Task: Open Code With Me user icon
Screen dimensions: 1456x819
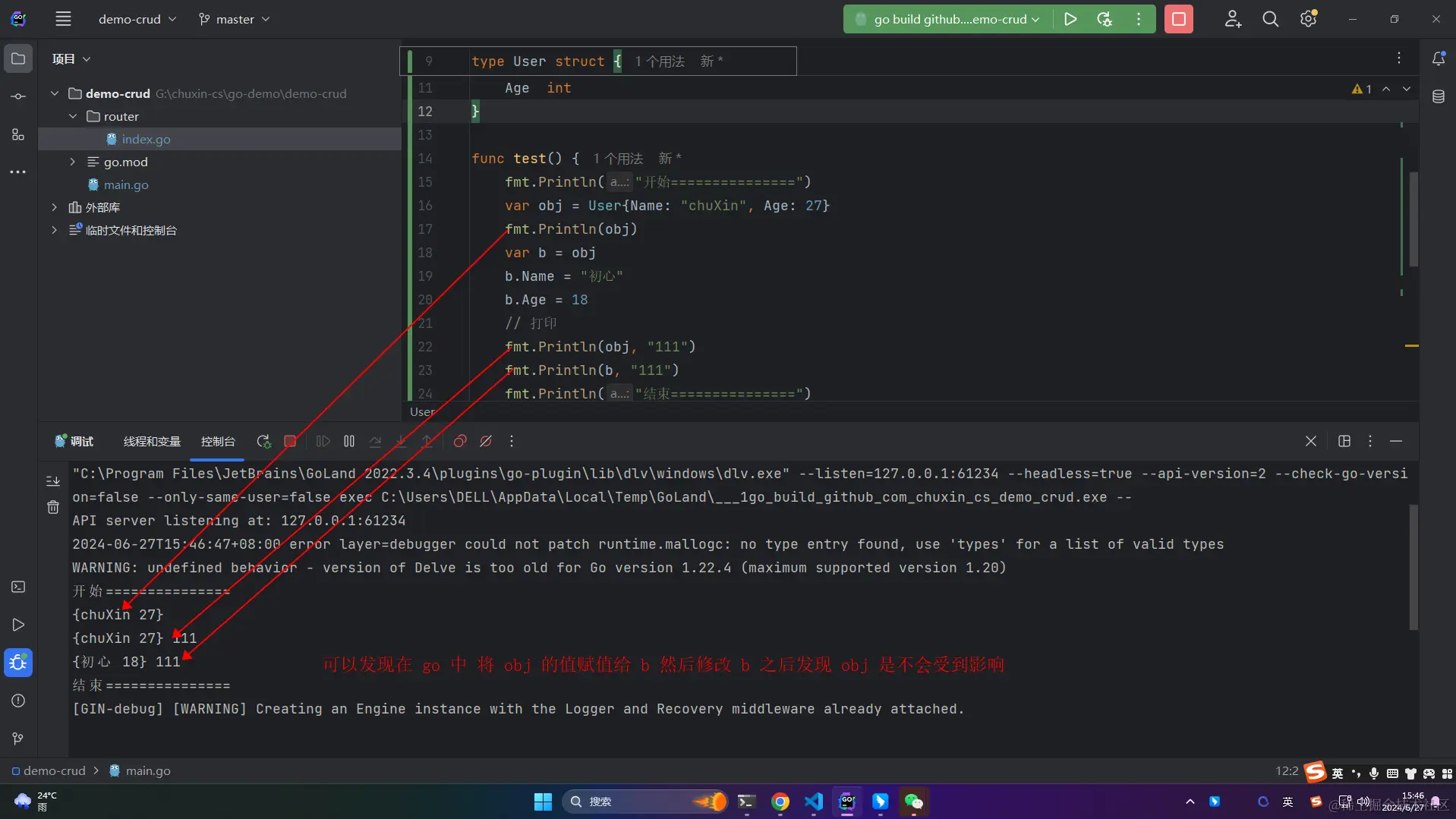Action: 1233,19
